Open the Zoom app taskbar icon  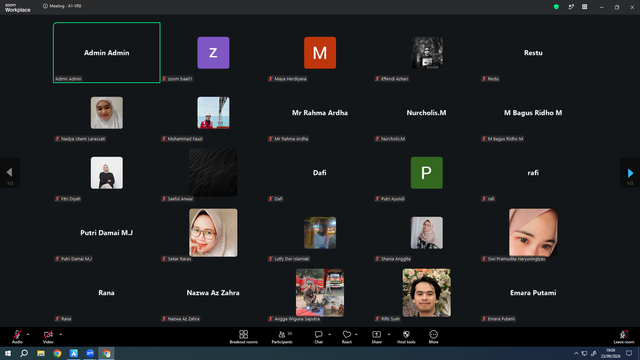90,353
